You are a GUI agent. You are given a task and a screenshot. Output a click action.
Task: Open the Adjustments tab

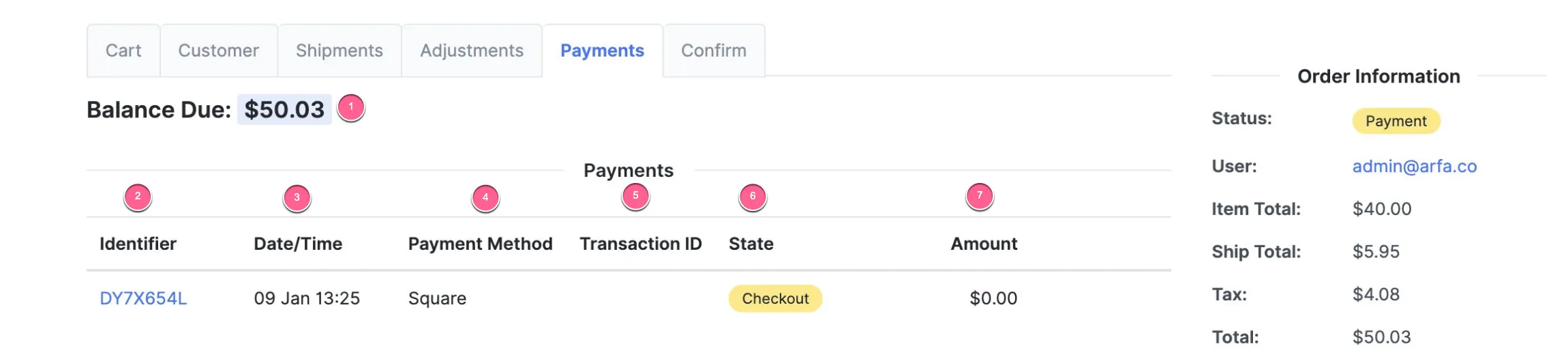pyautogui.click(x=472, y=51)
